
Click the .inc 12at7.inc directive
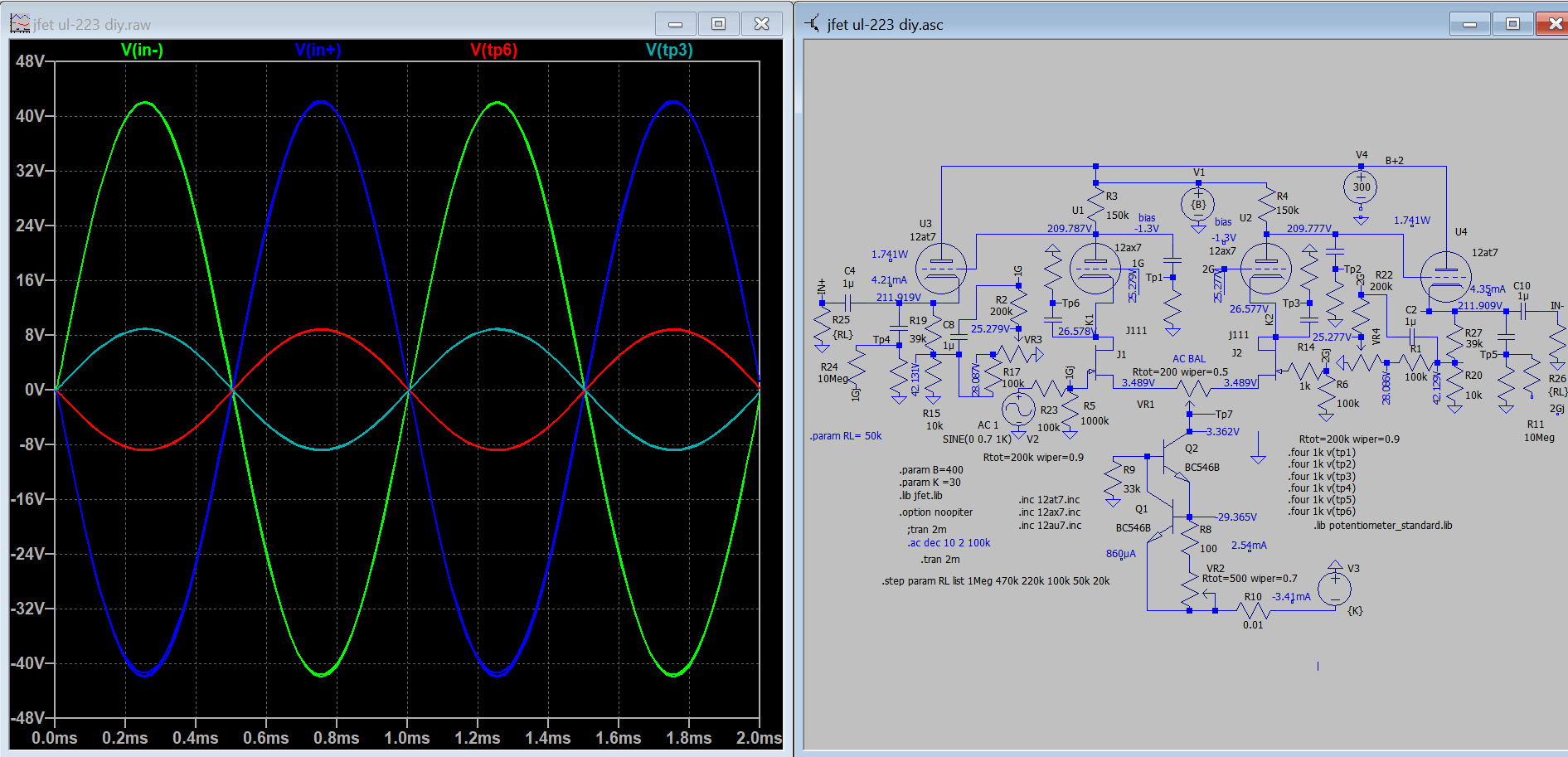[x=1050, y=500]
